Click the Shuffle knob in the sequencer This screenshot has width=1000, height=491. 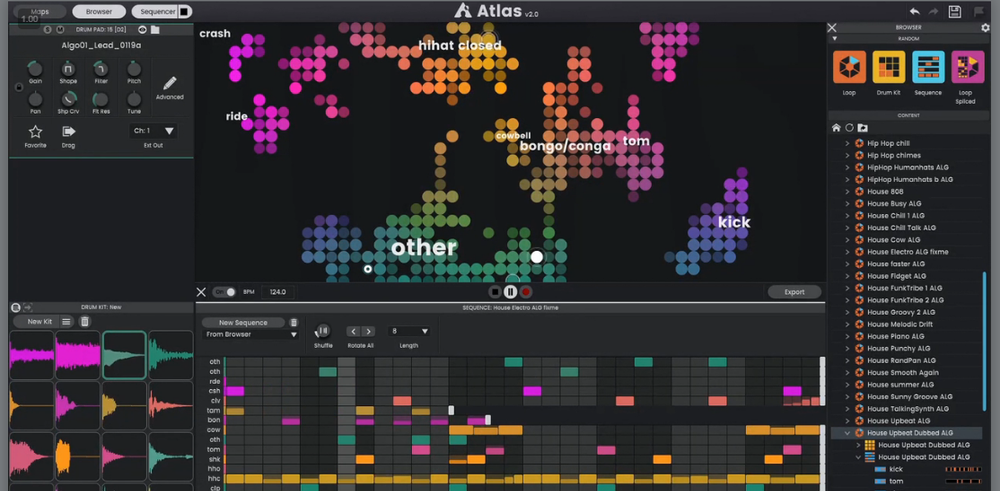coord(323,331)
